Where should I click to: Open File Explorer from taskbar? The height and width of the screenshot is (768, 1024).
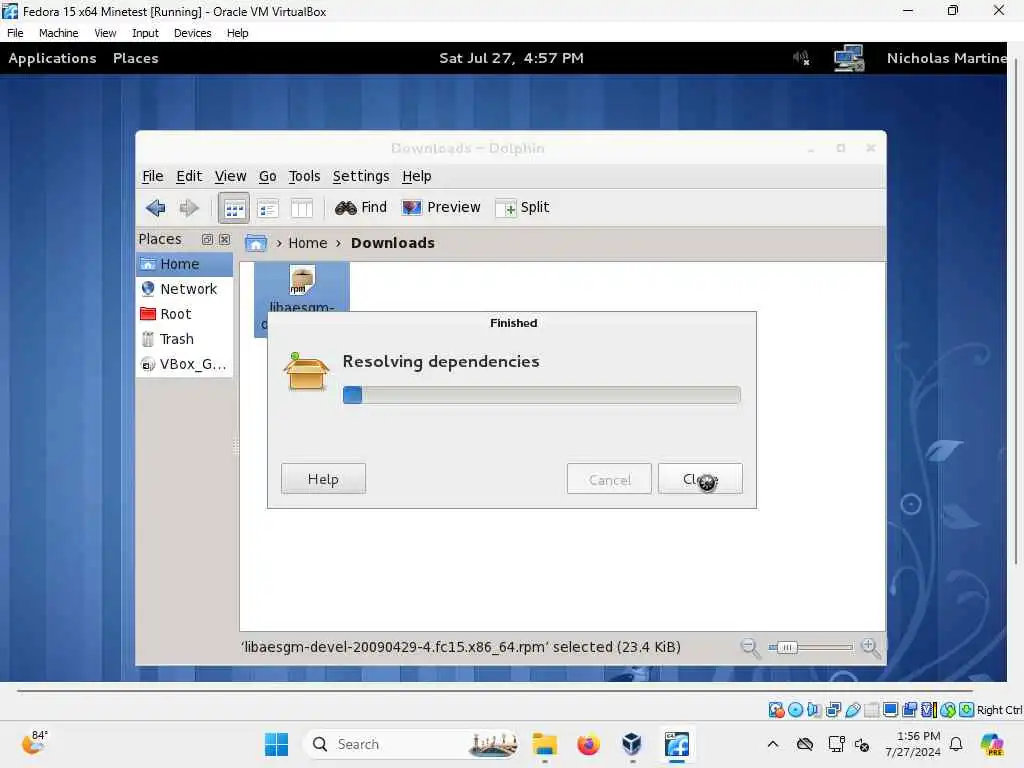(x=545, y=744)
